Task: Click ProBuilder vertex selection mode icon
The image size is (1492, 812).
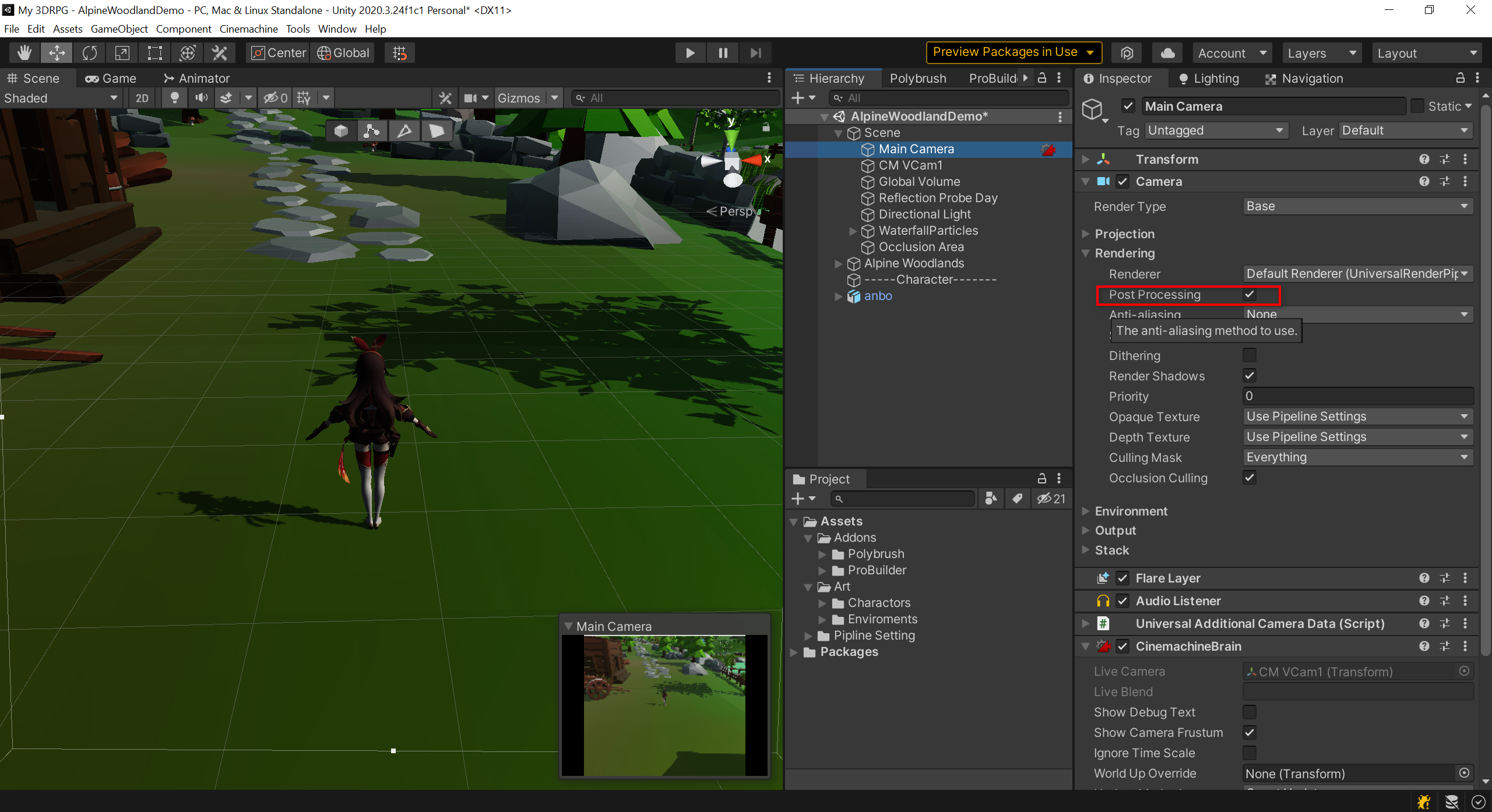Action: [371, 131]
